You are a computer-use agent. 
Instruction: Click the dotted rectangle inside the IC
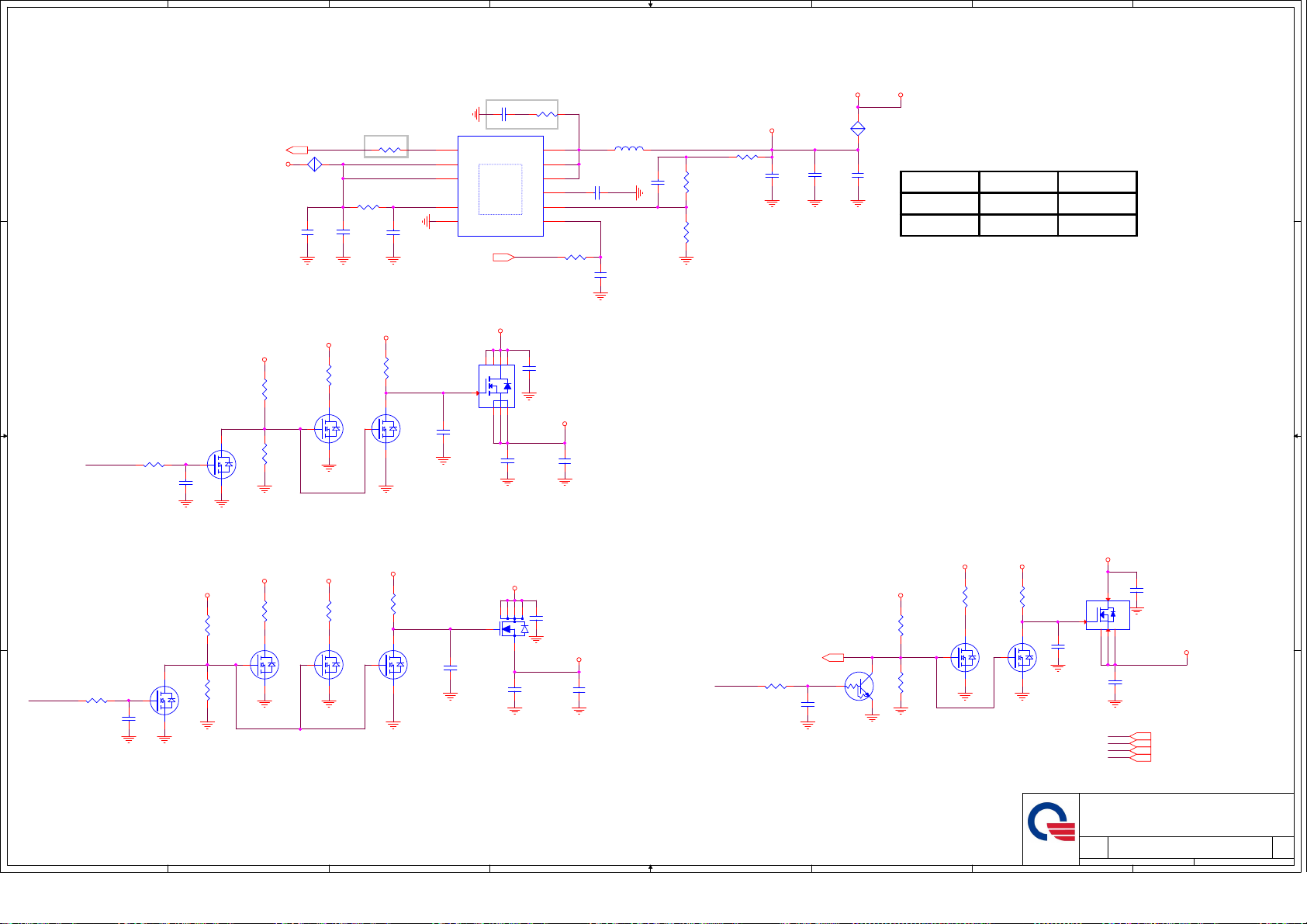click(x=500, y=189)
